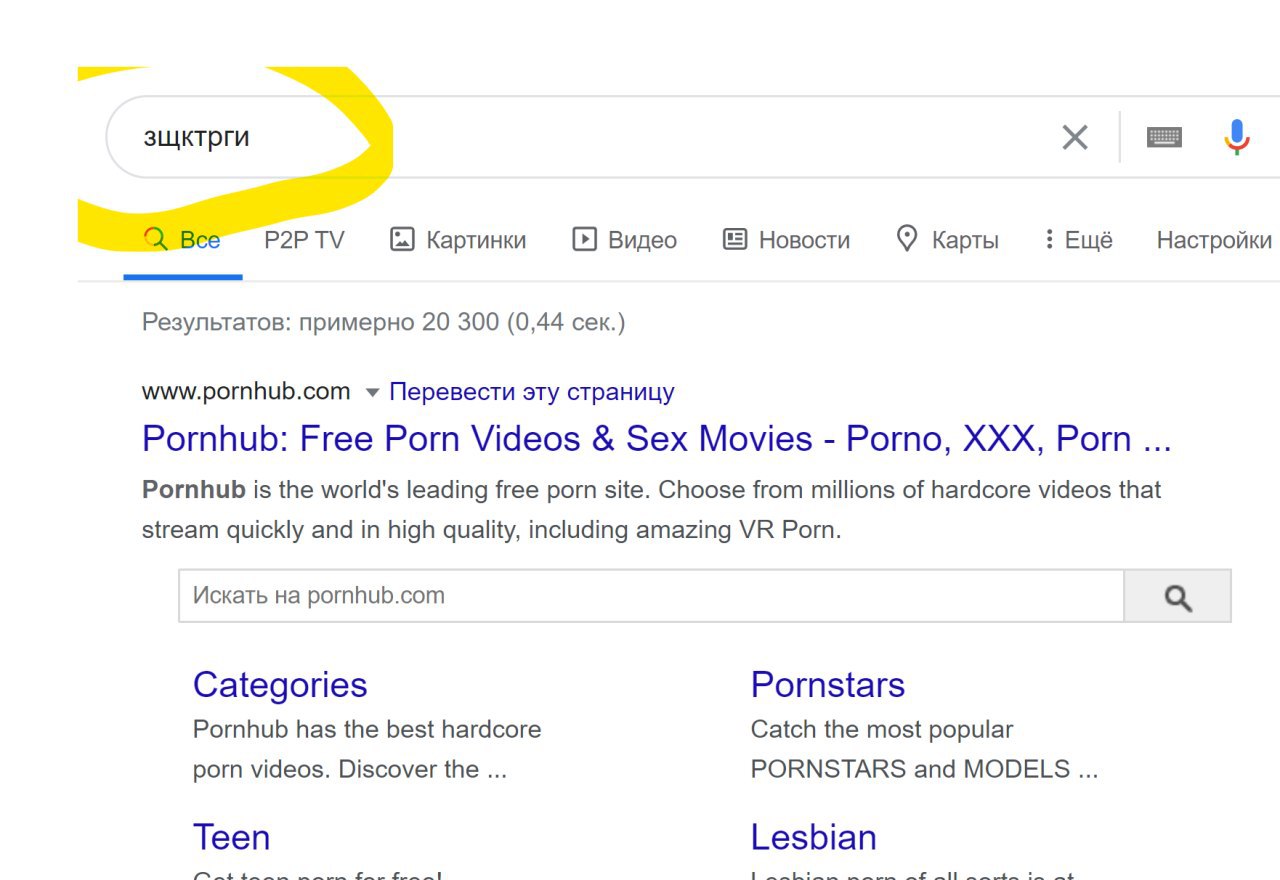Viewport: 1280px width, 880px height.
Task: Click the result URL text under the result count
Action: [246, 391]
